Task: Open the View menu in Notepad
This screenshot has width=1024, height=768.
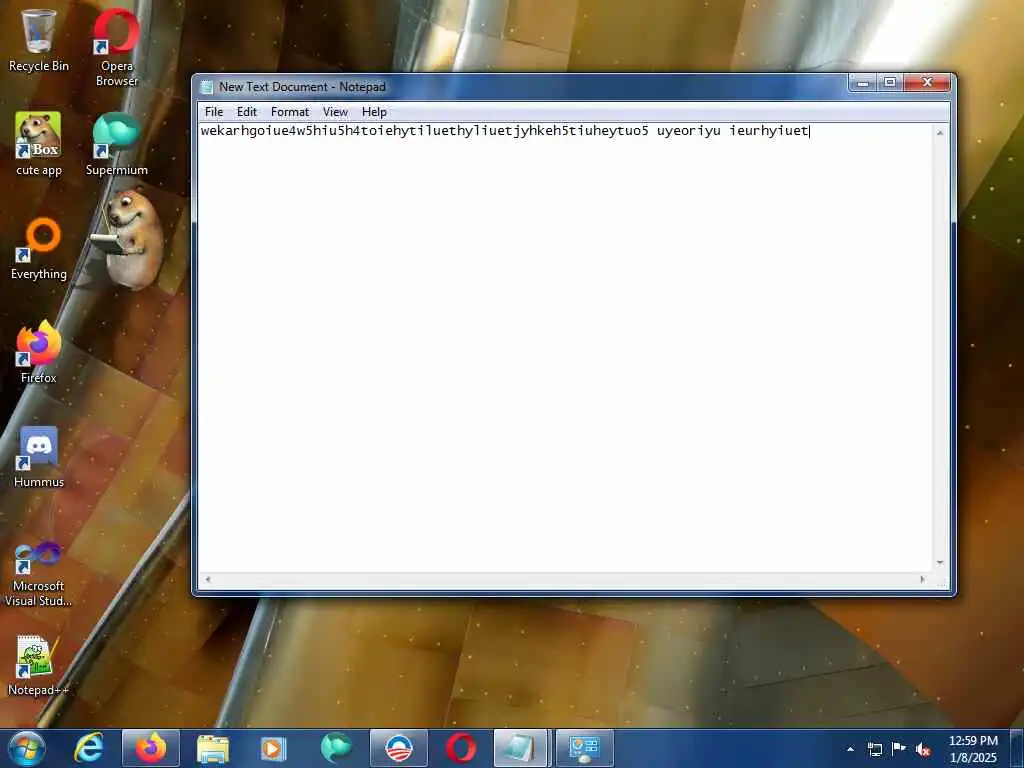Action: pyautogui.click(x=335, y=112)
